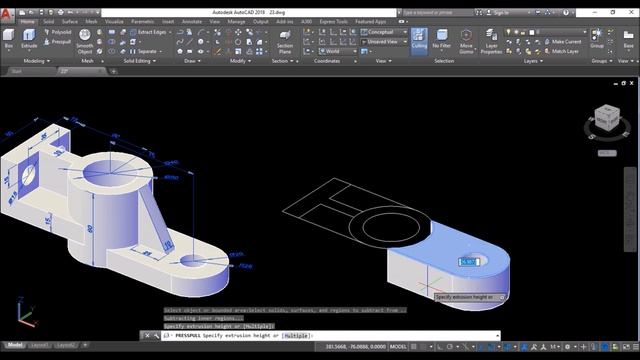Select the Move modify tool

[238, 32]
